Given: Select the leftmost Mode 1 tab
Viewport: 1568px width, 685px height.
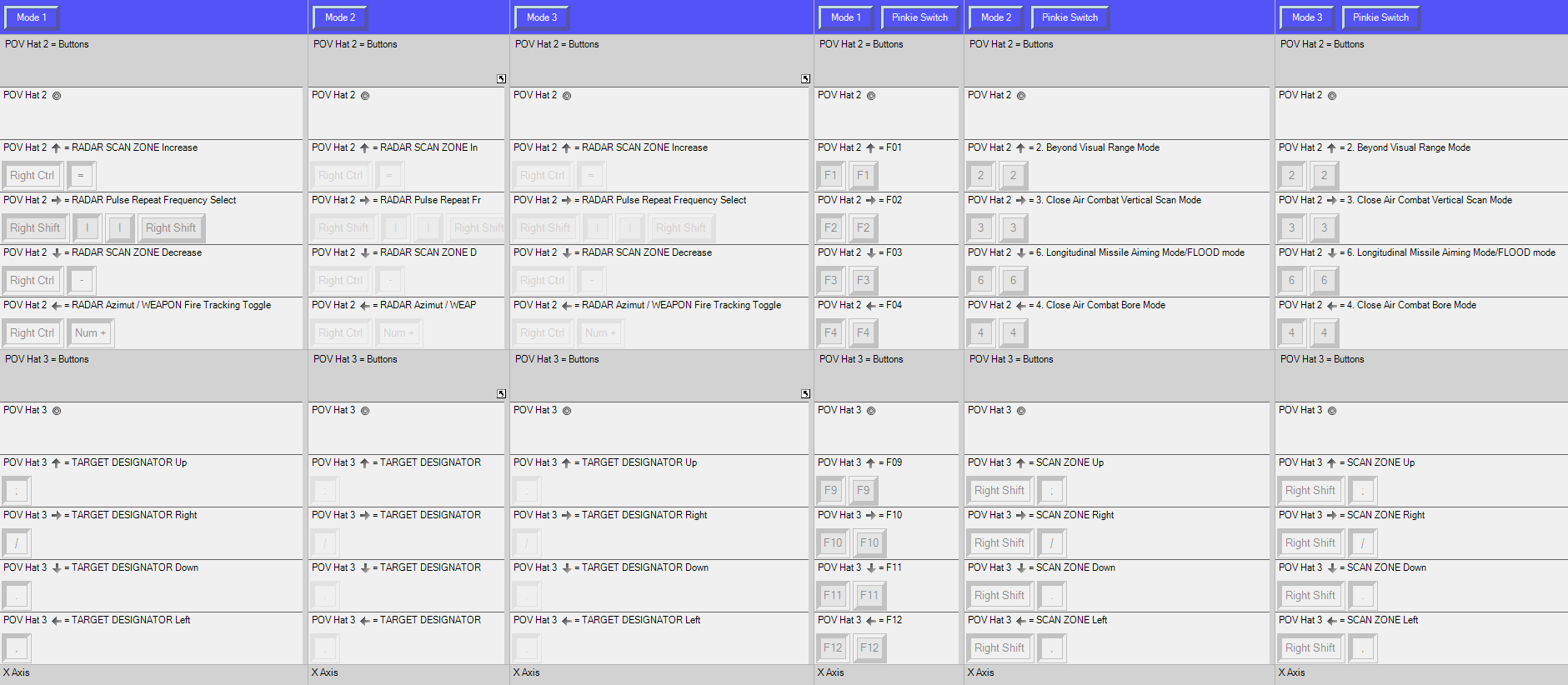Looking at the screenshot, I should [x=32, y=17].
